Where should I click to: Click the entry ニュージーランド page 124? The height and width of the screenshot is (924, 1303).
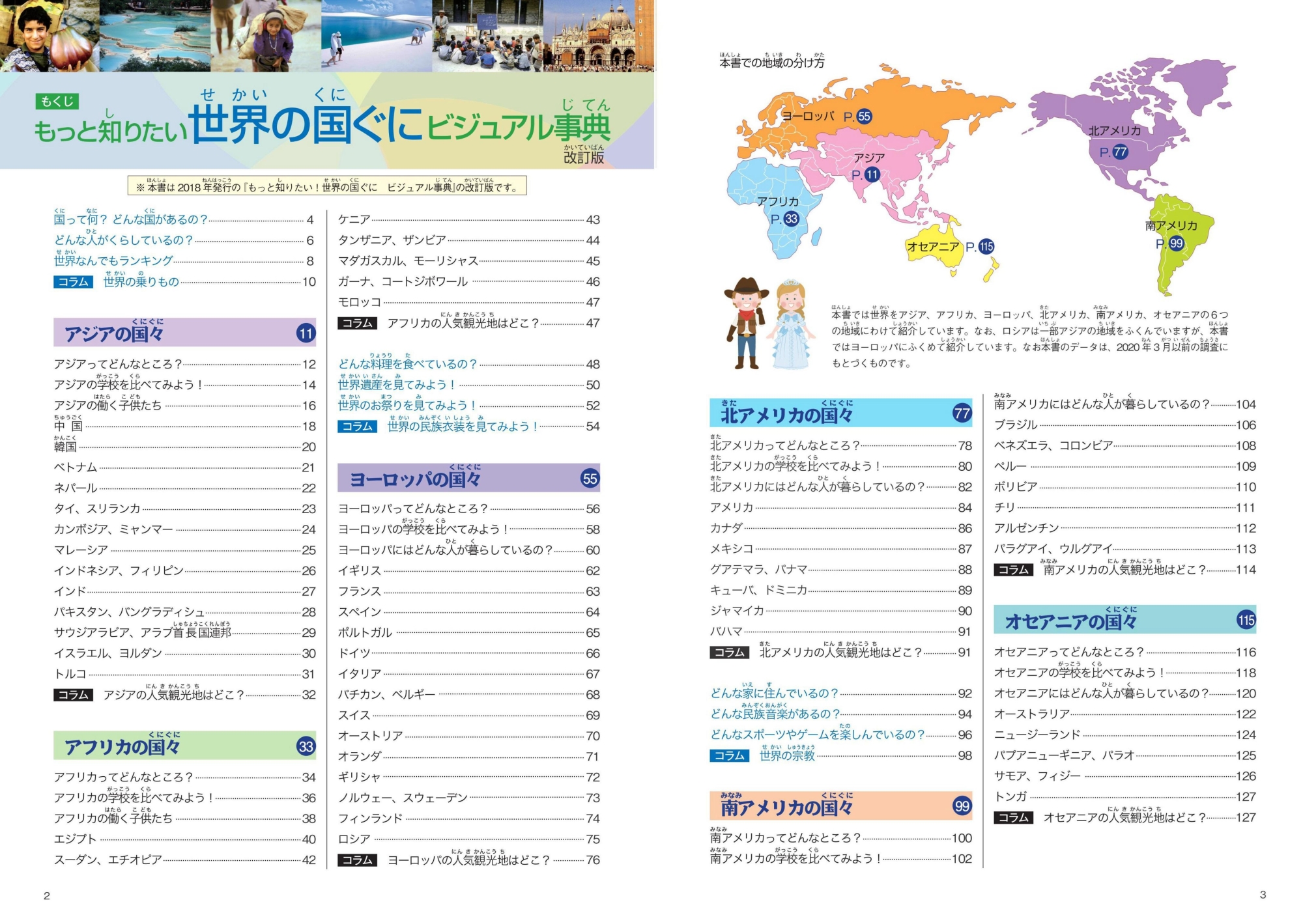click(1124, 735)
